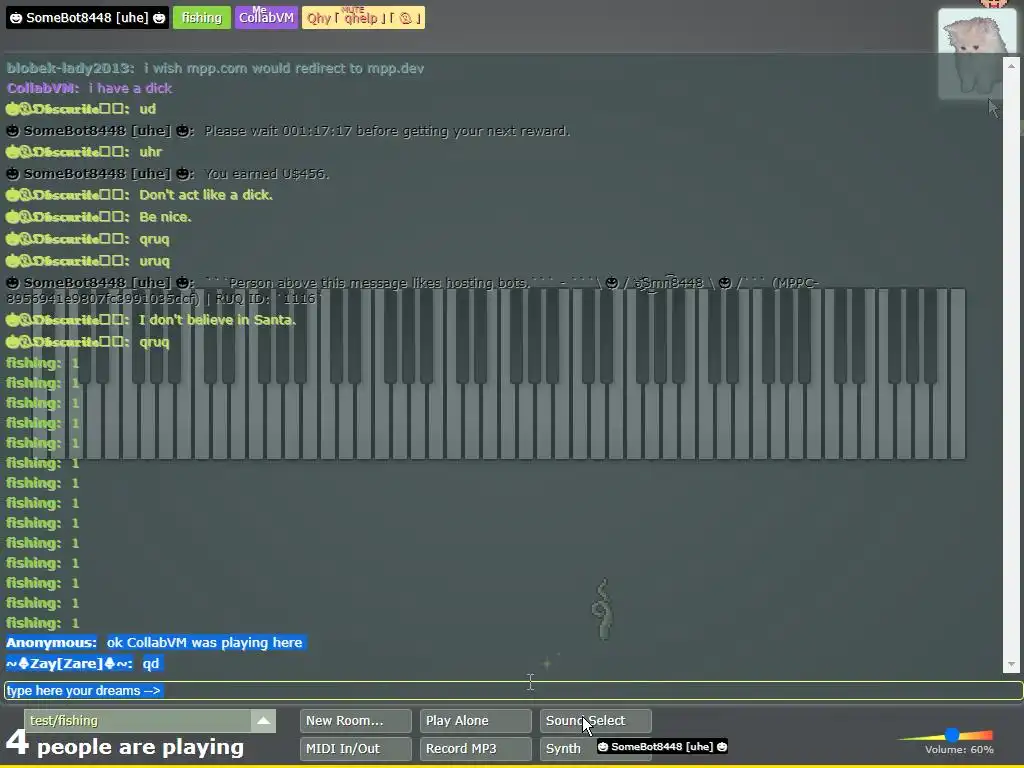Click the 'ok CollabVM was playing here' message
Viewport: 1024px width, 768px height.
[204, 643]
